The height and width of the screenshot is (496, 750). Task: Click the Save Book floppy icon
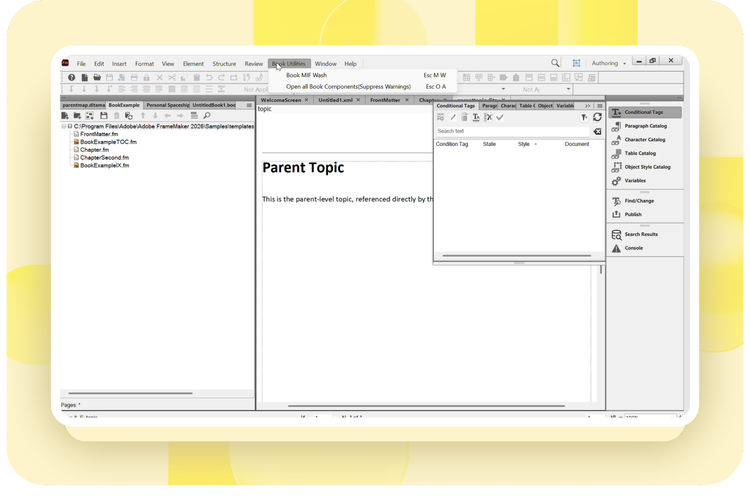tap(104, 116)
